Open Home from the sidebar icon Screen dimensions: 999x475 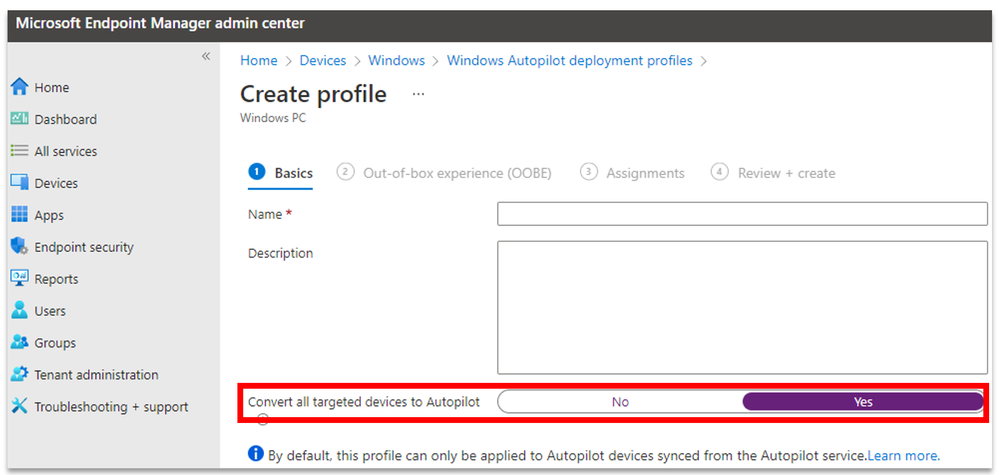click(x=20, y=87)
